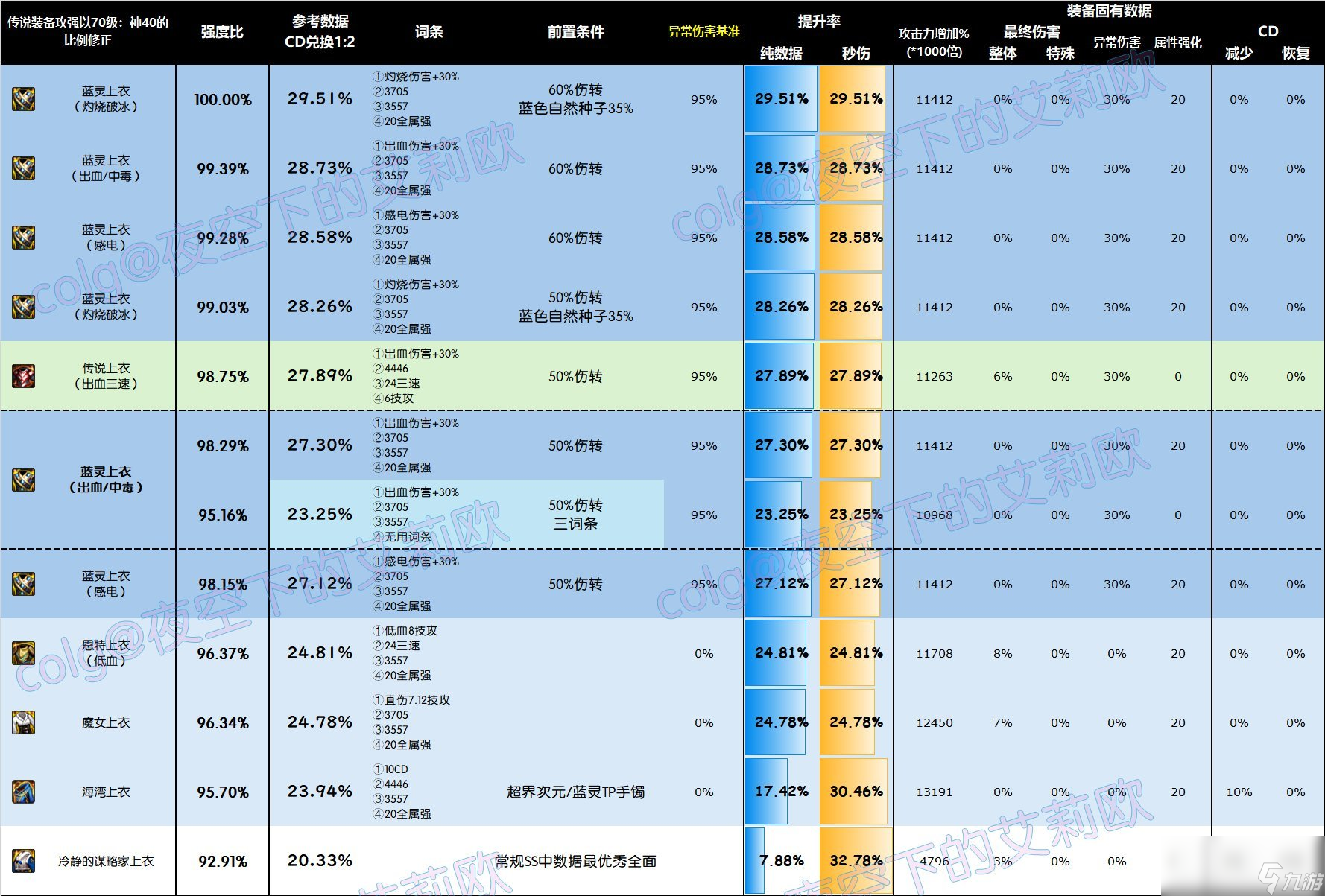The height and width of the screenshot is (896, 1325).
Task: Click the 蓝灵上衣 icon in the 99.39% row
Action: tap(24, 168)
